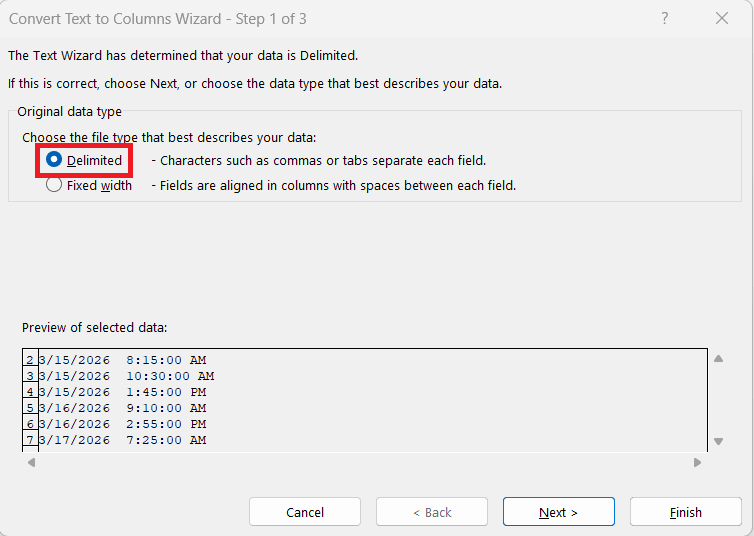Click the vertical scrollbar track beside preview
This screenshot has width=754, height=536.
[x=718, y=400]
